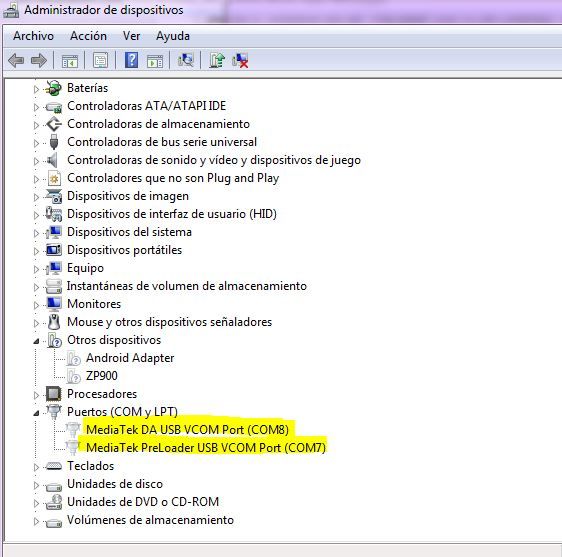Select the Puertos (COM y LPT) label

click(122, 412)
